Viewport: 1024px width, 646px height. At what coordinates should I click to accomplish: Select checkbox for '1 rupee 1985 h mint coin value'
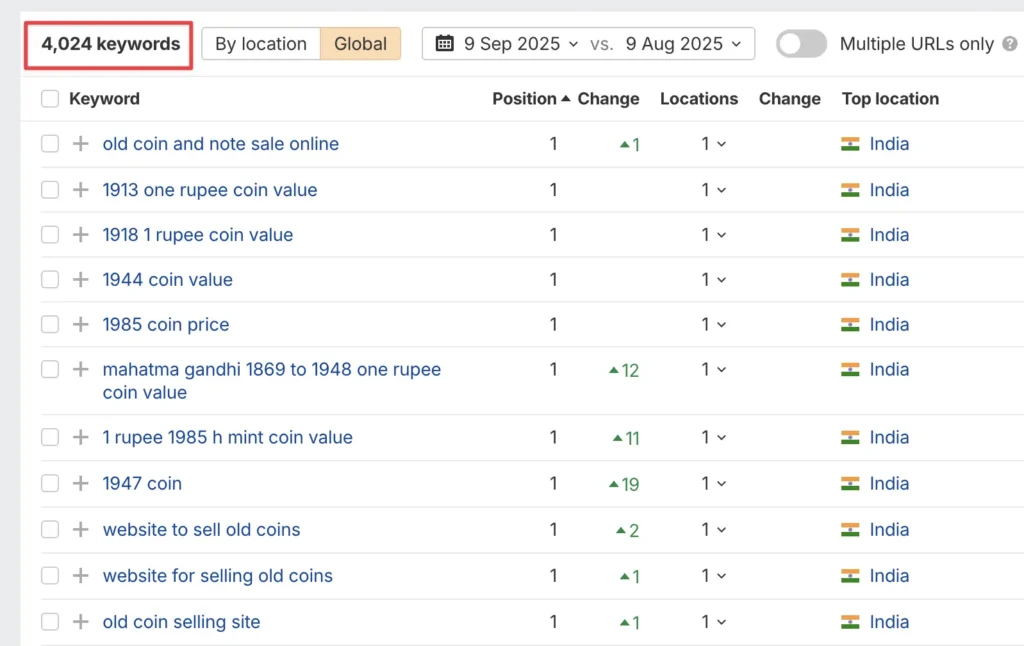pyautogui.click(x=50, y=438)
